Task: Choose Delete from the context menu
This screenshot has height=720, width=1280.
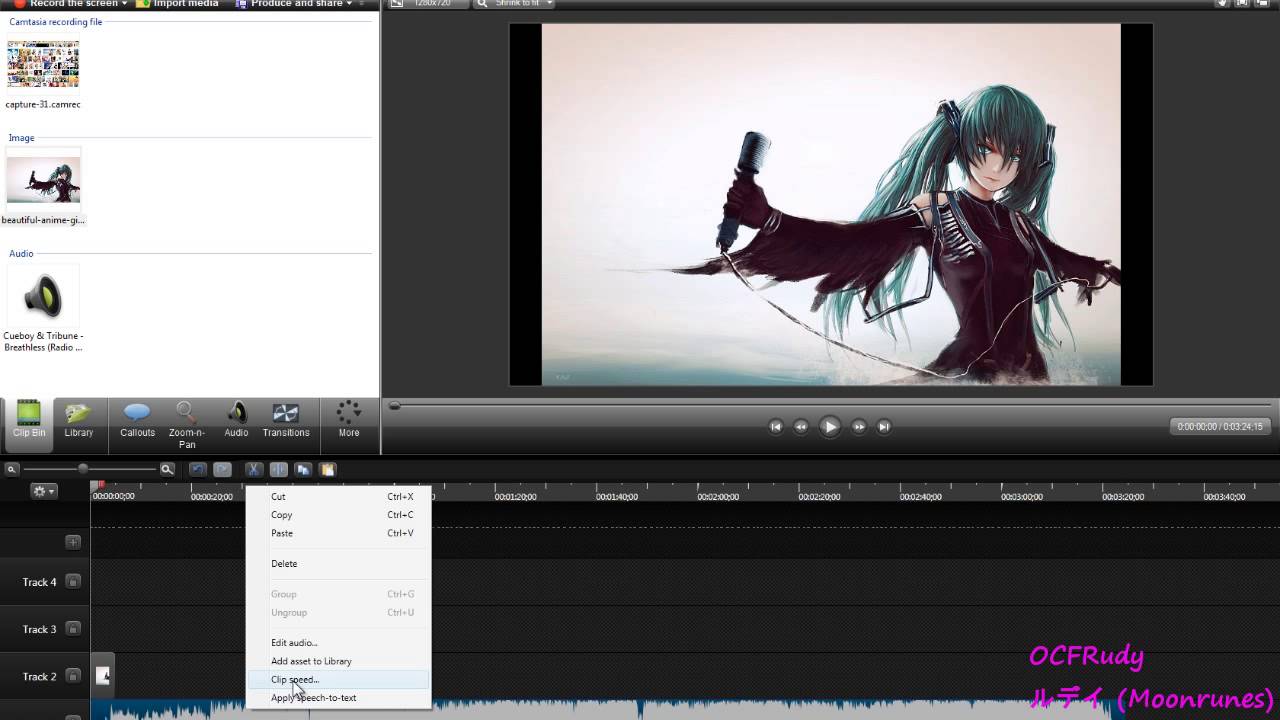Action: click(339, 564)
